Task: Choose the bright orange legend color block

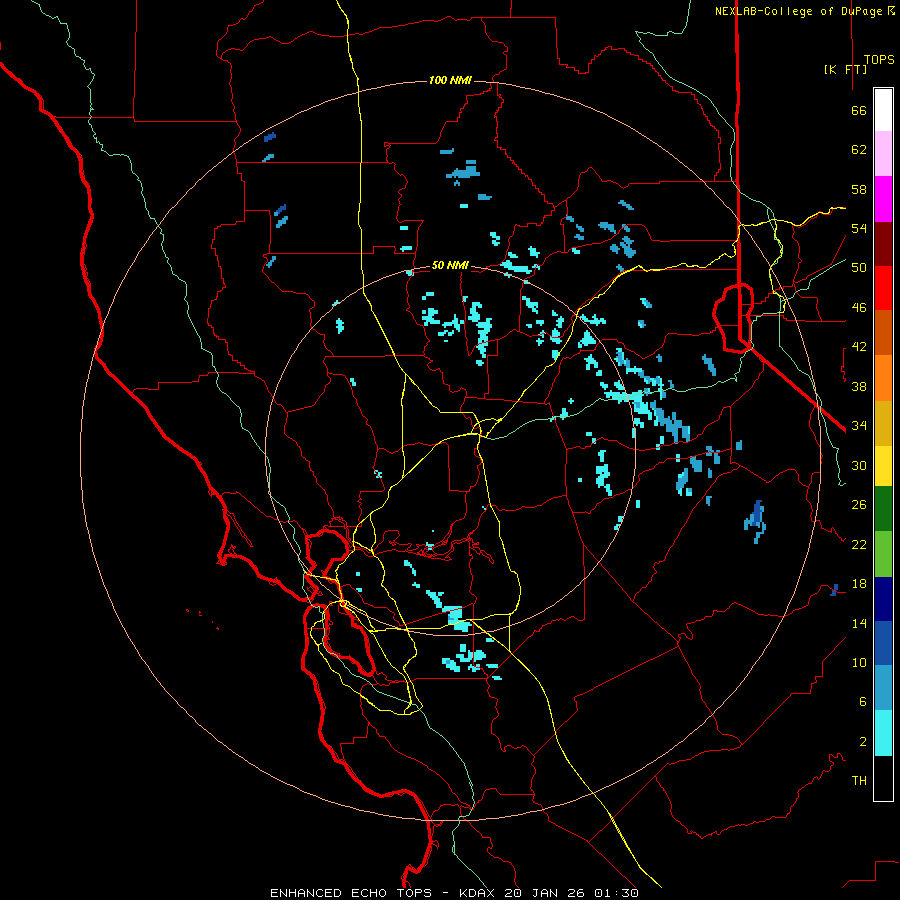Action: click(x=883, y=378)
